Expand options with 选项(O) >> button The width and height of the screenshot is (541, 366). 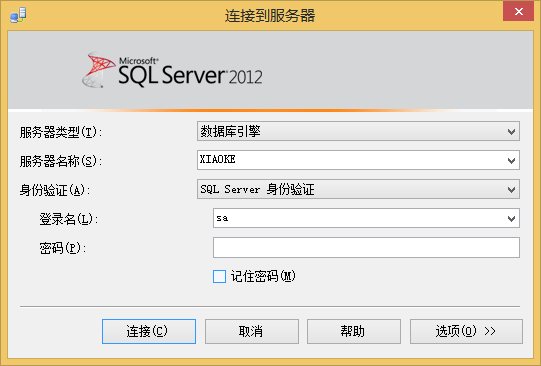tap(466, 332)
